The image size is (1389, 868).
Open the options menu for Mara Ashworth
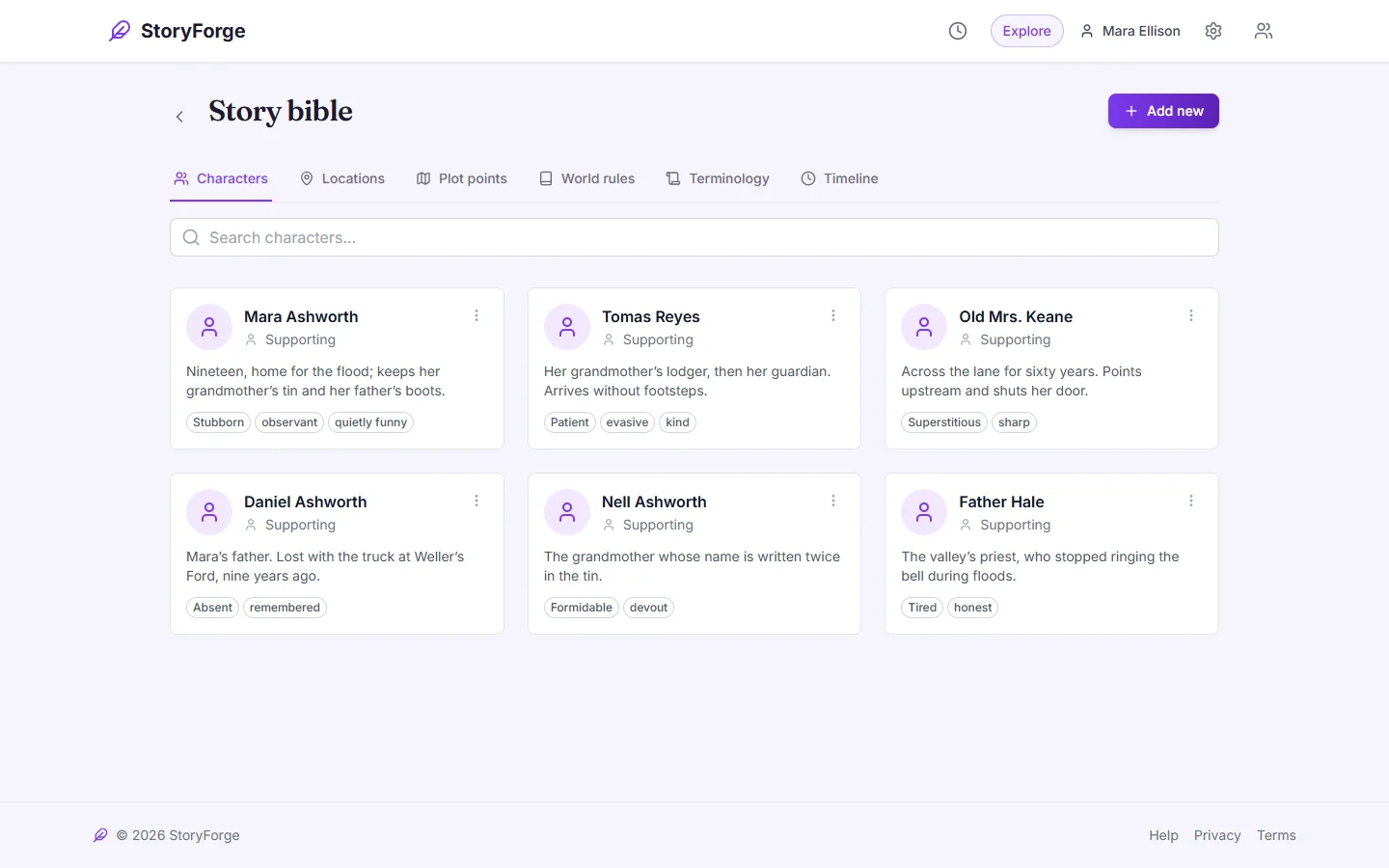477,315
